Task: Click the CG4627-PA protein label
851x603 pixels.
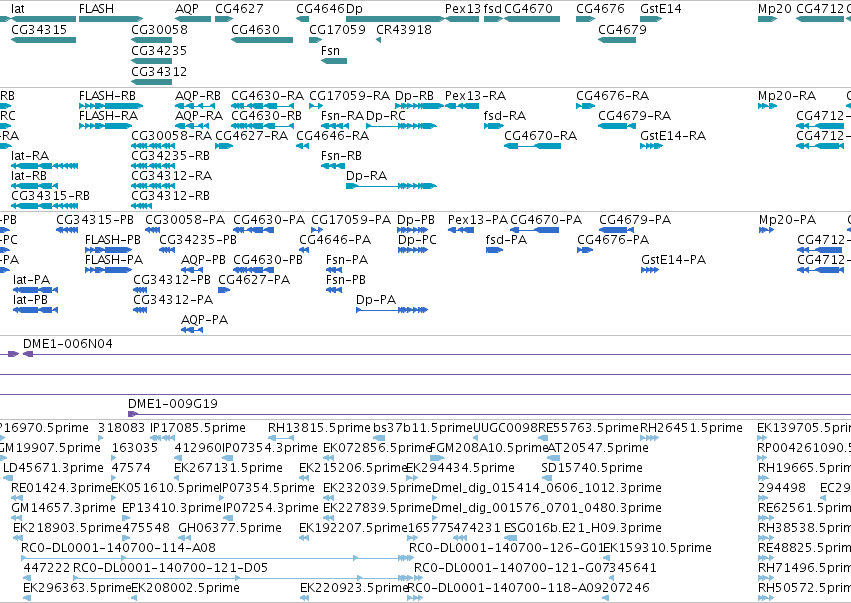Action: coord(253,280)
